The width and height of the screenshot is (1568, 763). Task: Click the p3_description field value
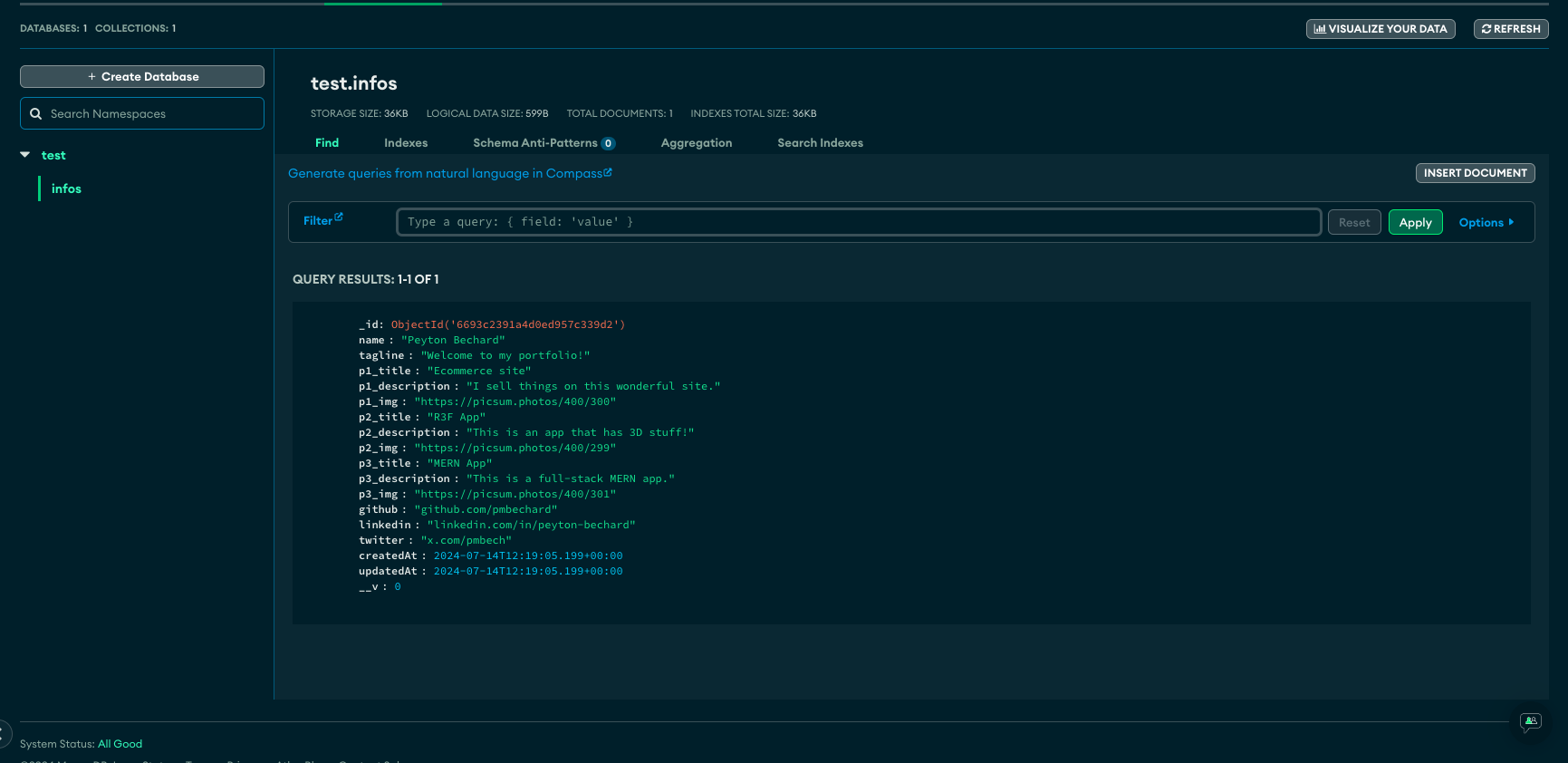(571, 478)
